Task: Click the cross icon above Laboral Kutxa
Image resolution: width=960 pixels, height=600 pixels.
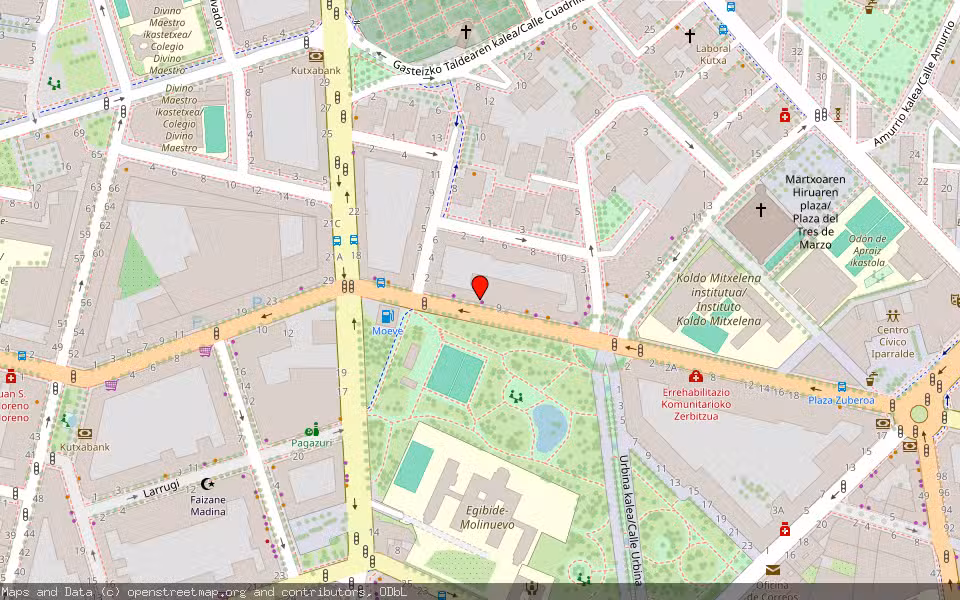Action: pyautogui.click(x=689, y=36)
